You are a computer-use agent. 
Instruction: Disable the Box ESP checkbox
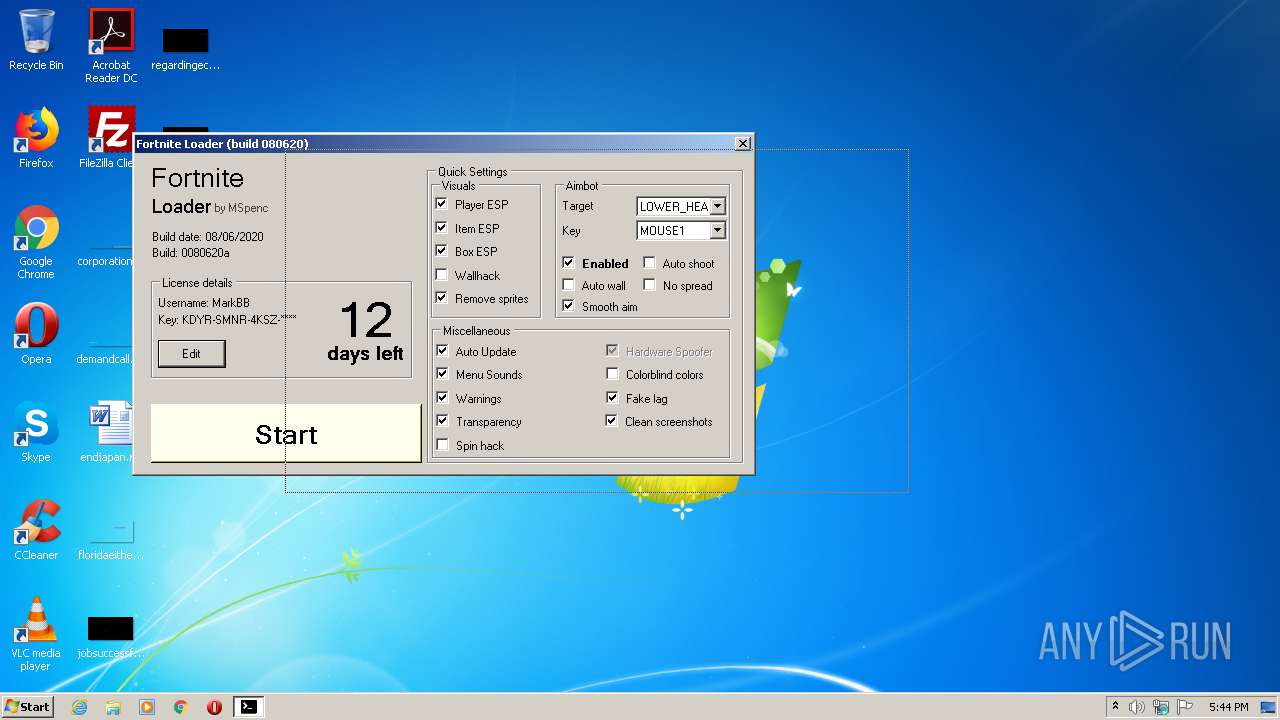[x=441, y=251]
